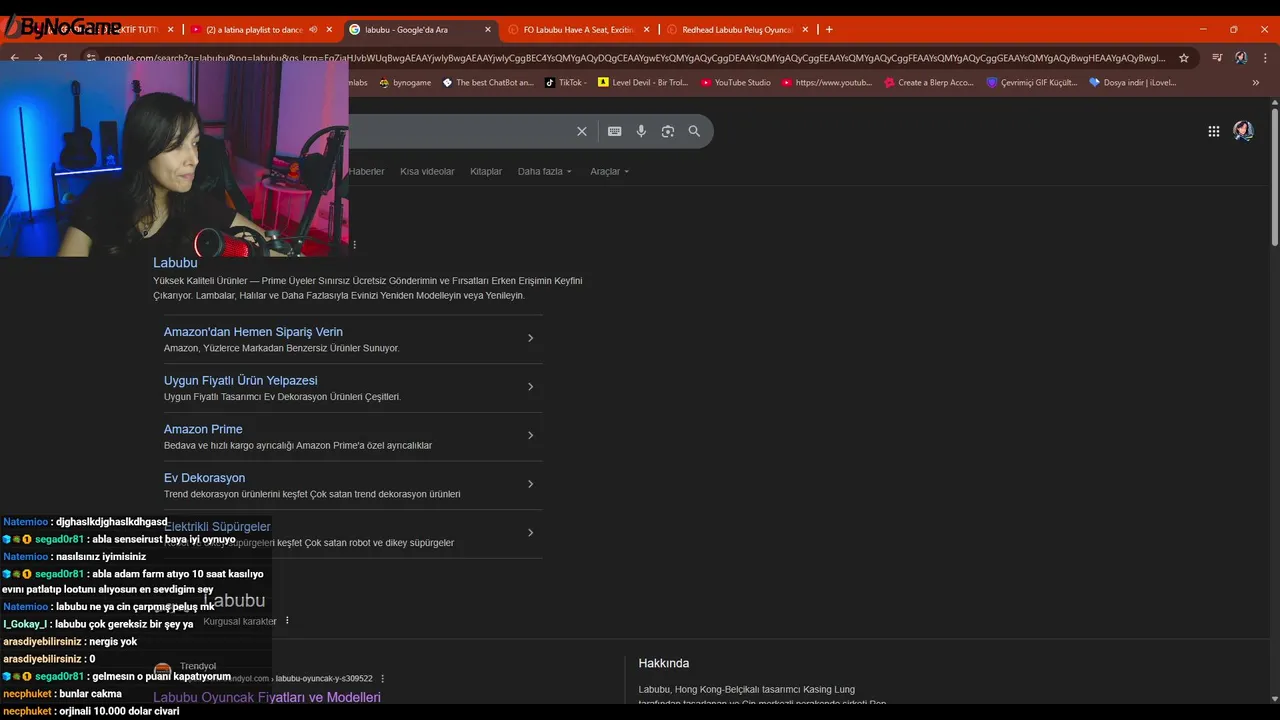Open the Google account avatar menu
The height and width of the screenshot is (720, 1280).
point(1243,131)
